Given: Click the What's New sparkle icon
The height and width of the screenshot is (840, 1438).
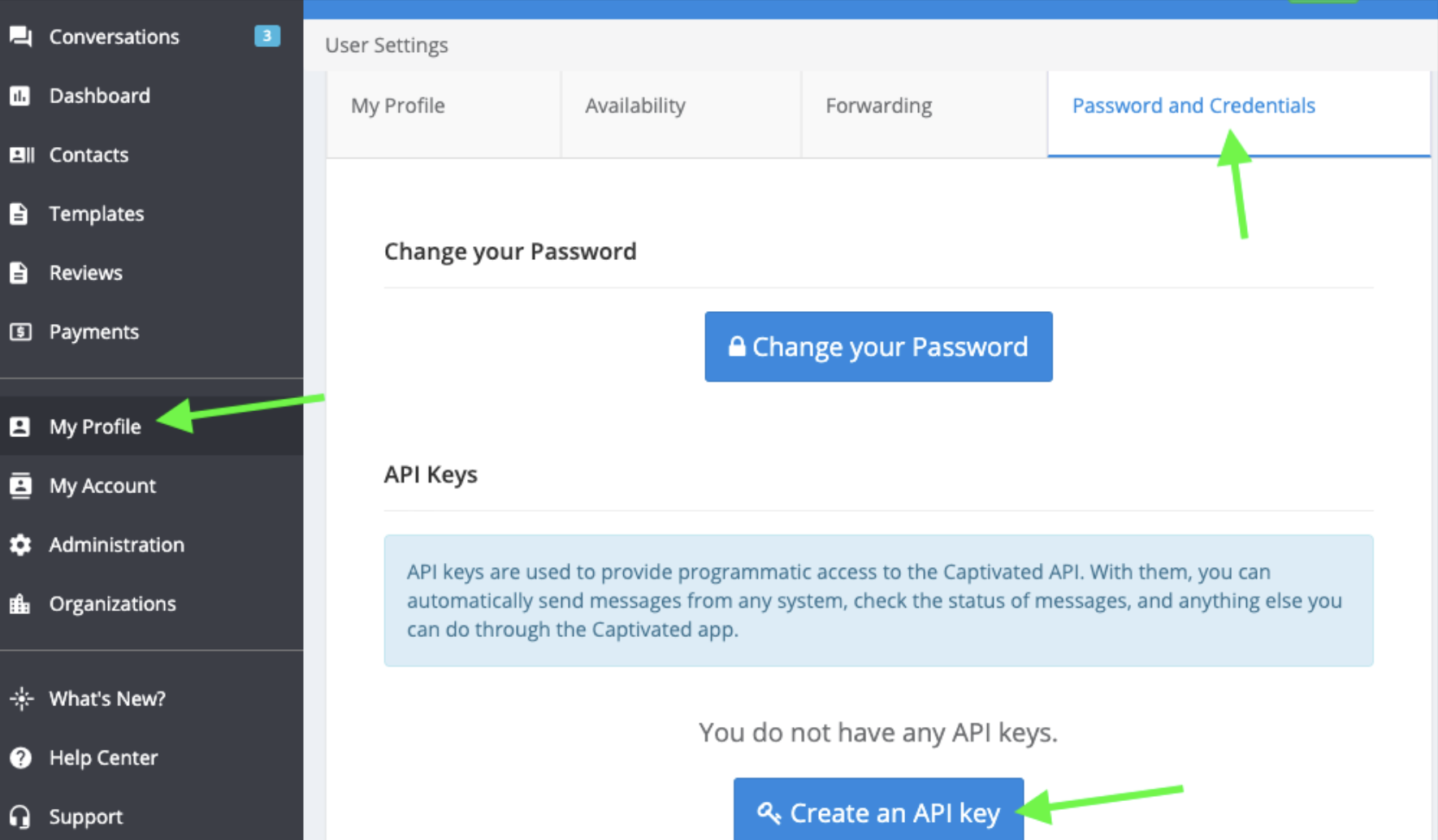Looking at the screenshot, I should [x=21, y=699].
